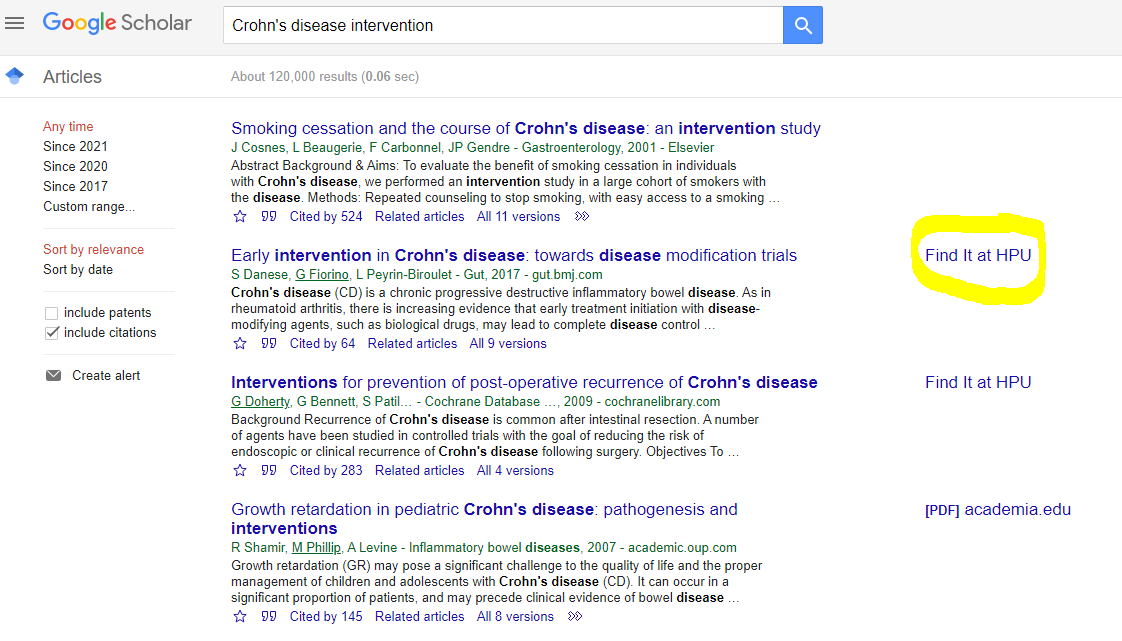Click the Google Scholar logo

(117, 23)
